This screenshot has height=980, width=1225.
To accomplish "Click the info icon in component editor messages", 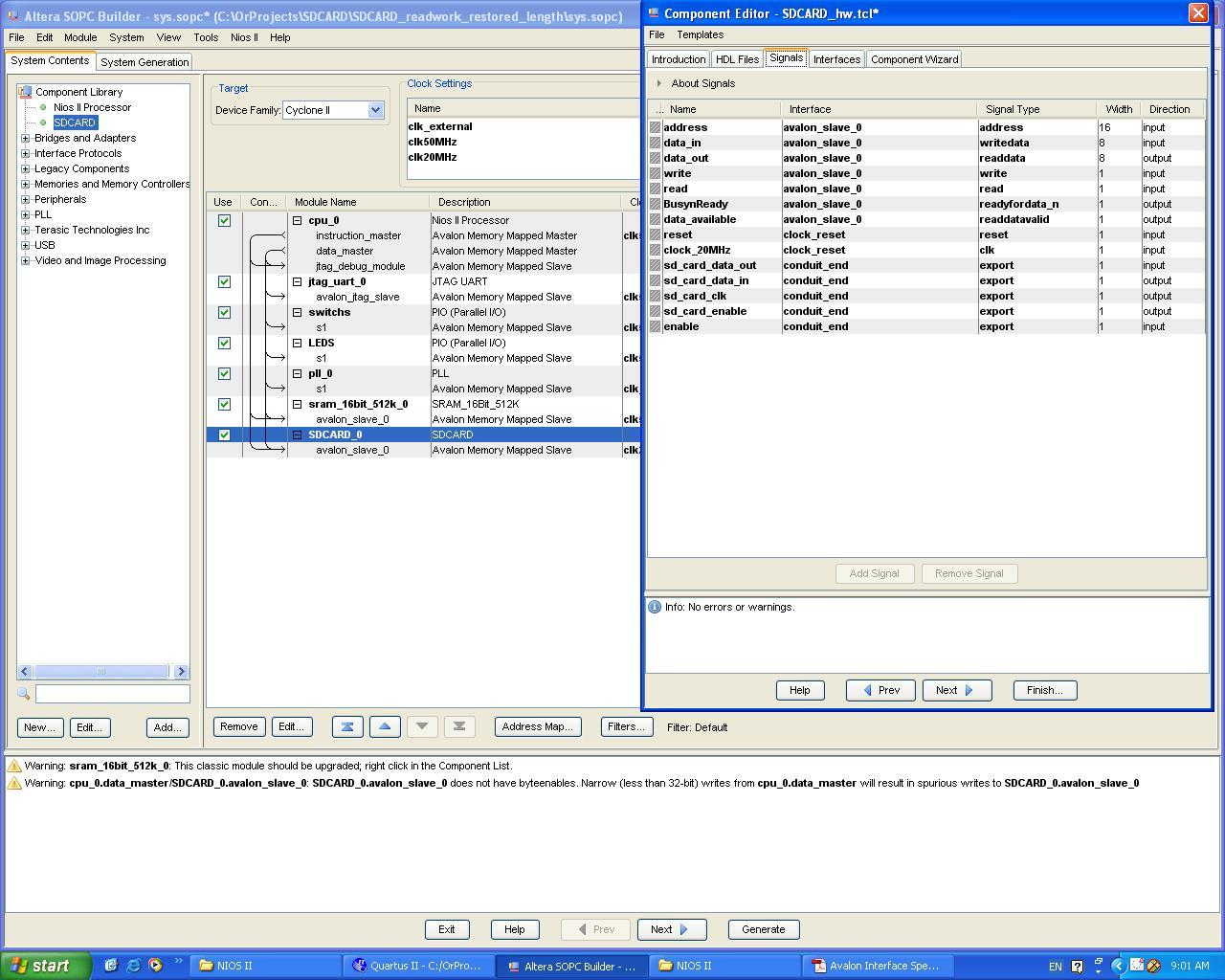I will point(655,607).
